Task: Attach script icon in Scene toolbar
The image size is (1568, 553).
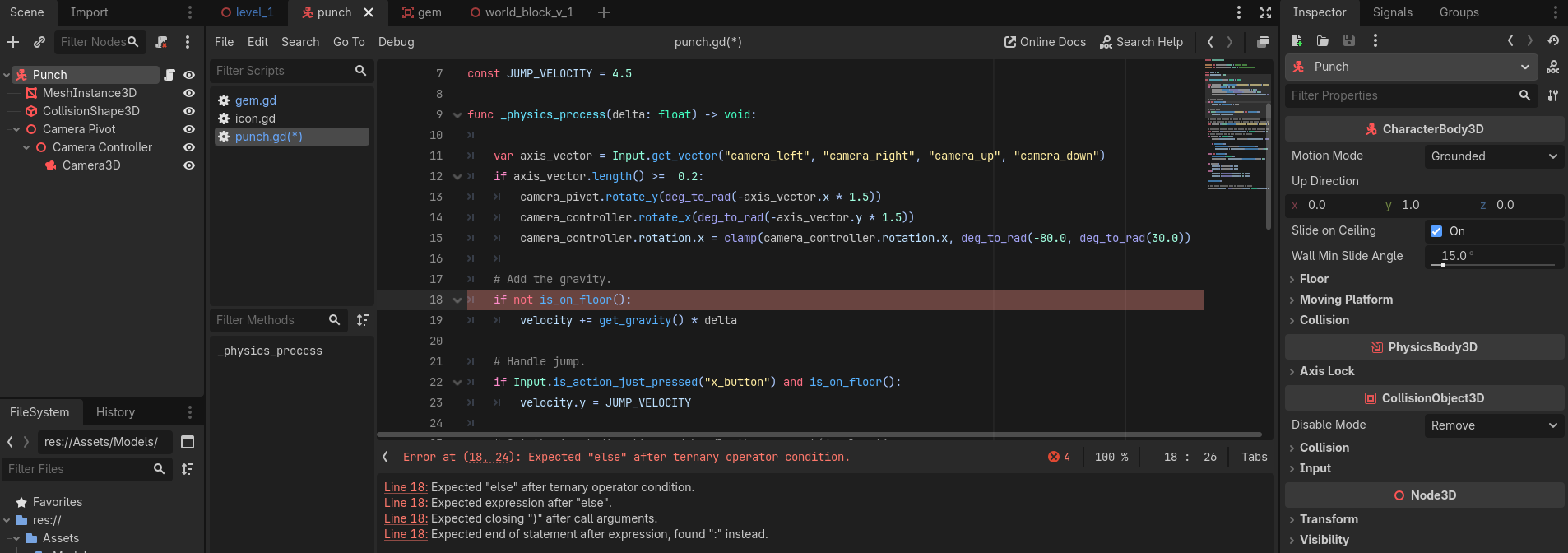Action: click(x=161, y=42)
